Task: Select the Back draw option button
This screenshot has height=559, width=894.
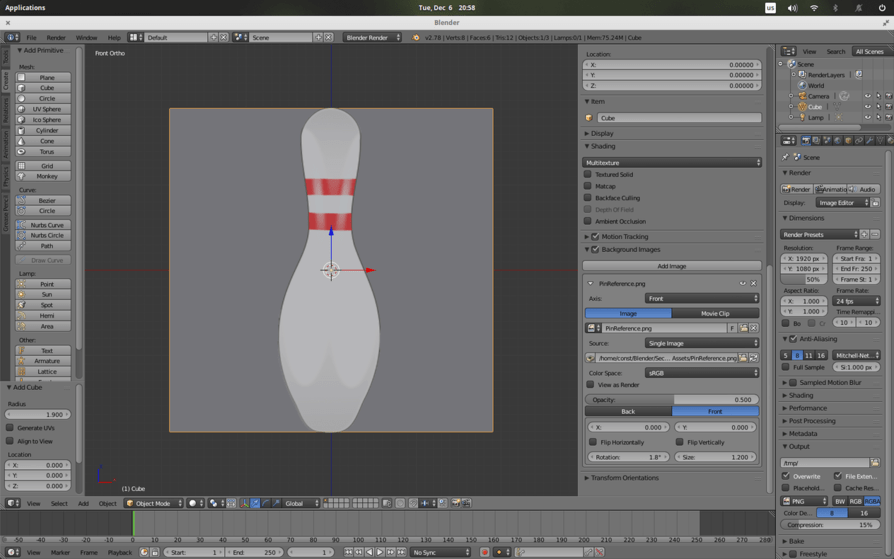Action: (x=628, y=411)
